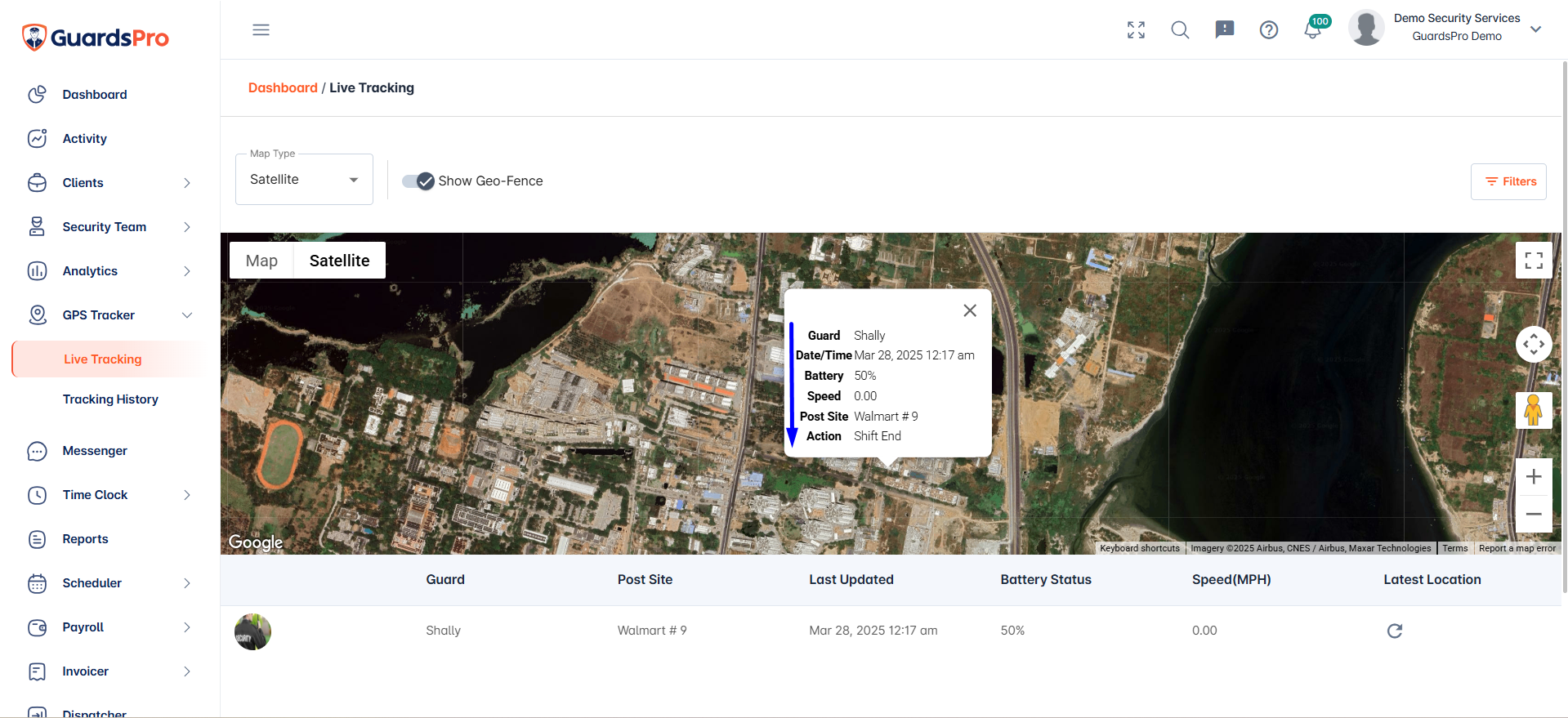Image resolution: width=1568 pixels, height=718 pixels.
Task: Open the hamburger menu icon
Action: 261,30
